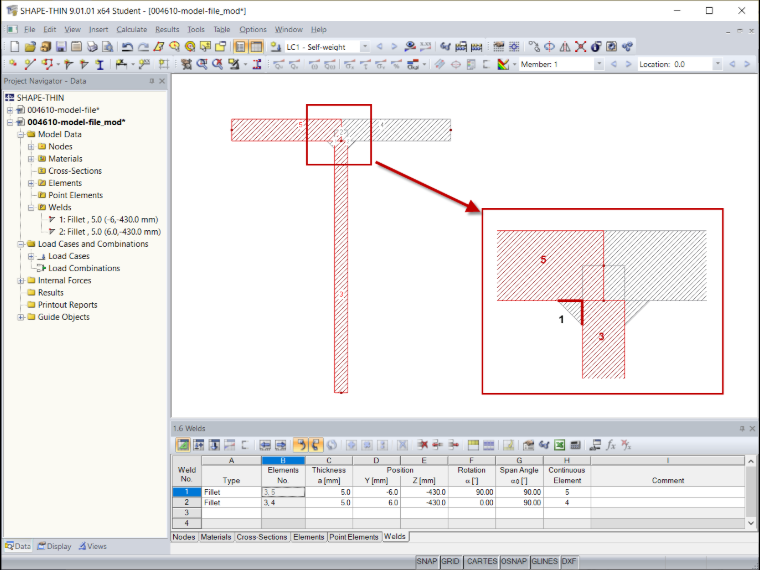The width and height of the screenshot is (760, 570).
Task: Expand the Nodes tree node
Action: click(31, 146)
